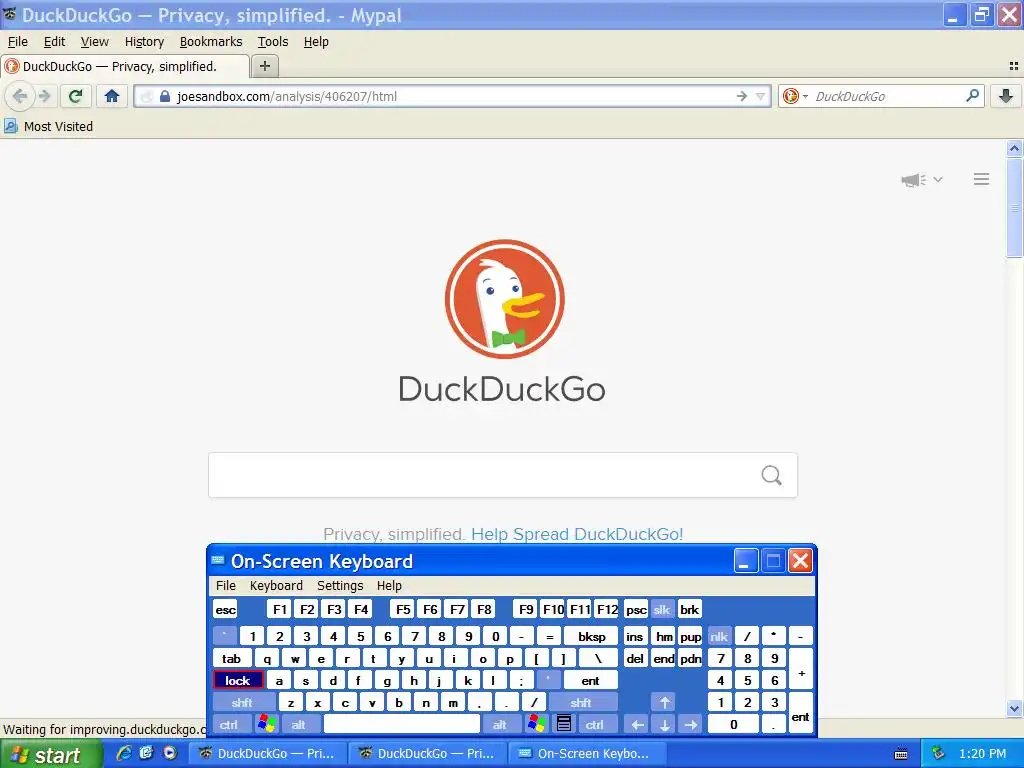Toggle the right shft key

click(x=581, y=703)
